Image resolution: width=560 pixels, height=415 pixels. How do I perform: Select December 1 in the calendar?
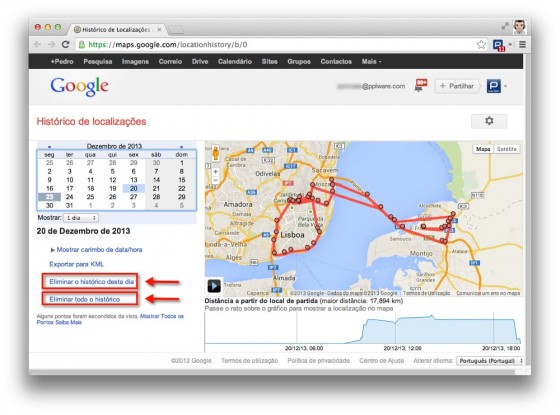tap(181, 163)
